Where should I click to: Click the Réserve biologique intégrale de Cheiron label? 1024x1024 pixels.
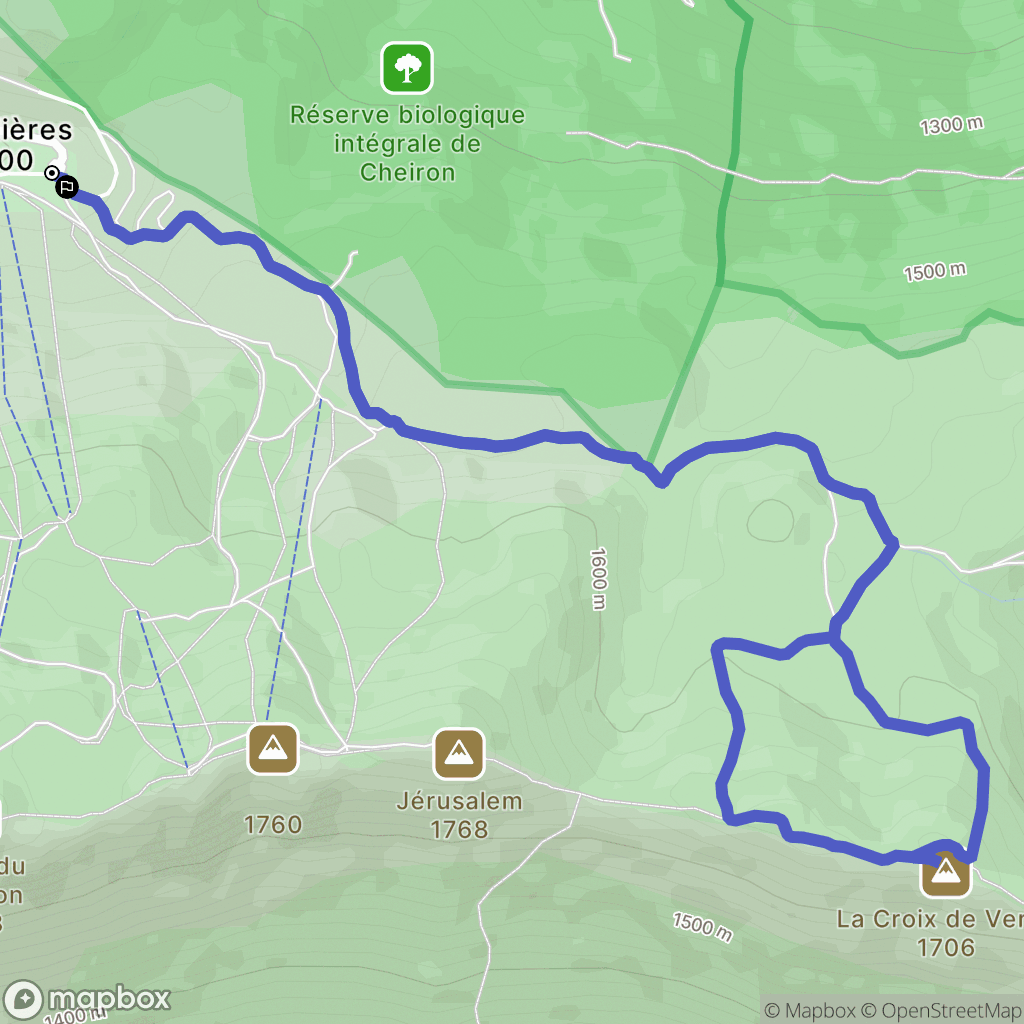408,144
